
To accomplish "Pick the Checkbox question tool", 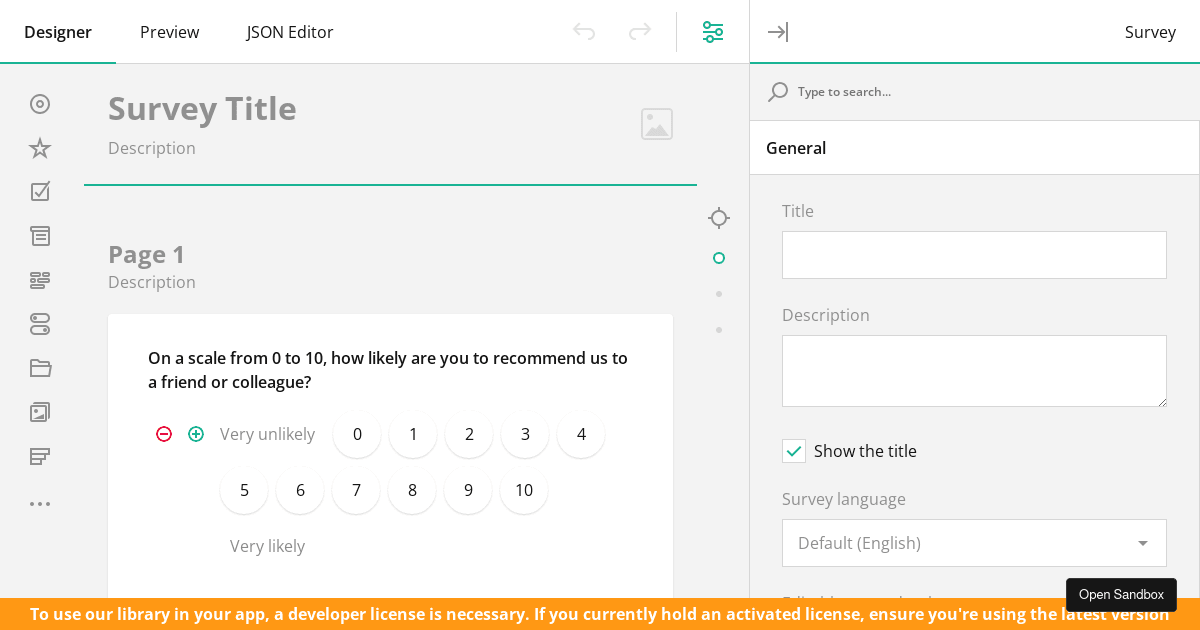I will [x=40, y=192].
